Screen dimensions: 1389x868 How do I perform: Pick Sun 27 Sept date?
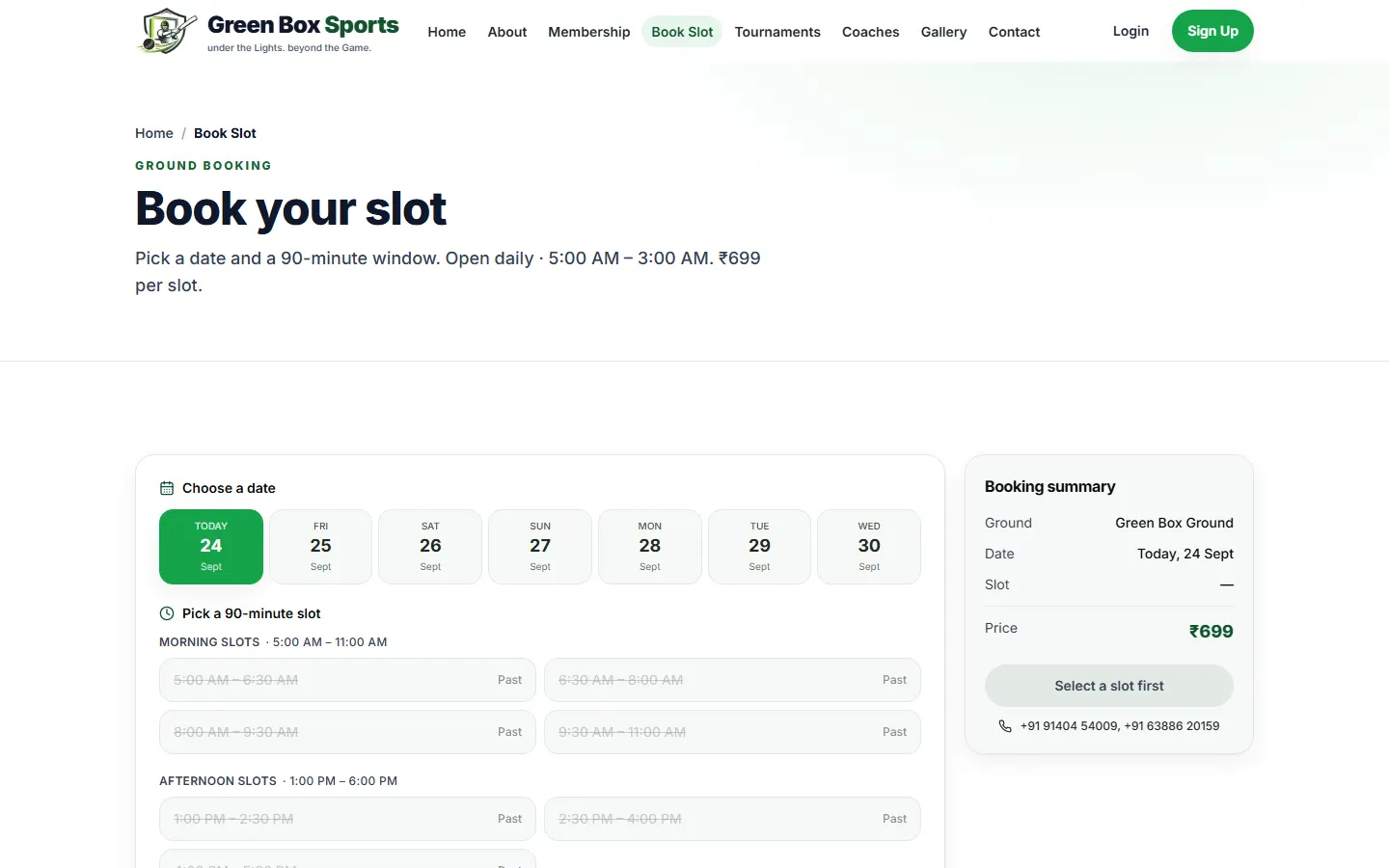point(540,547)
